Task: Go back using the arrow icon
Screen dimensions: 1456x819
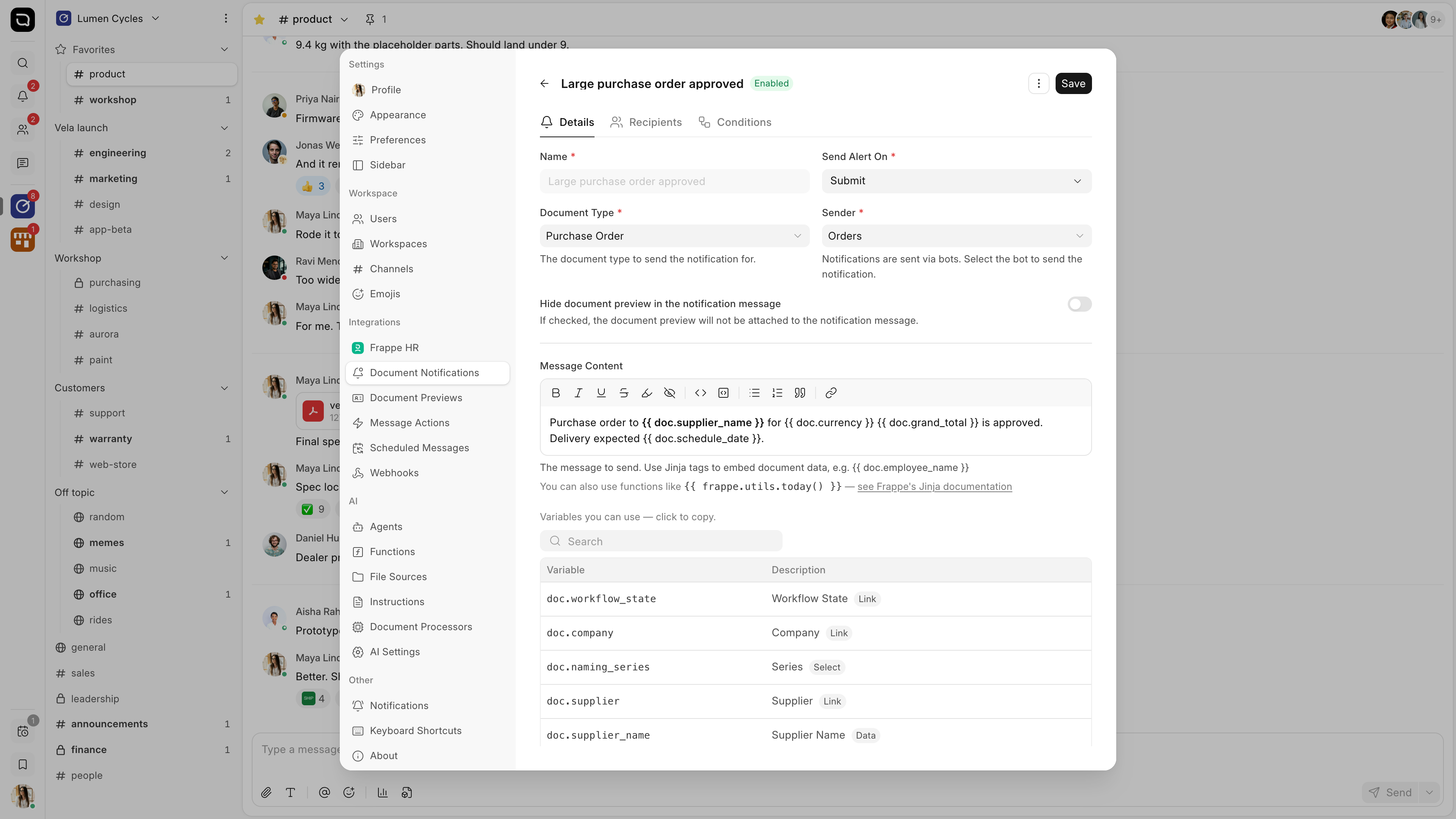Action: pos(544,84)
